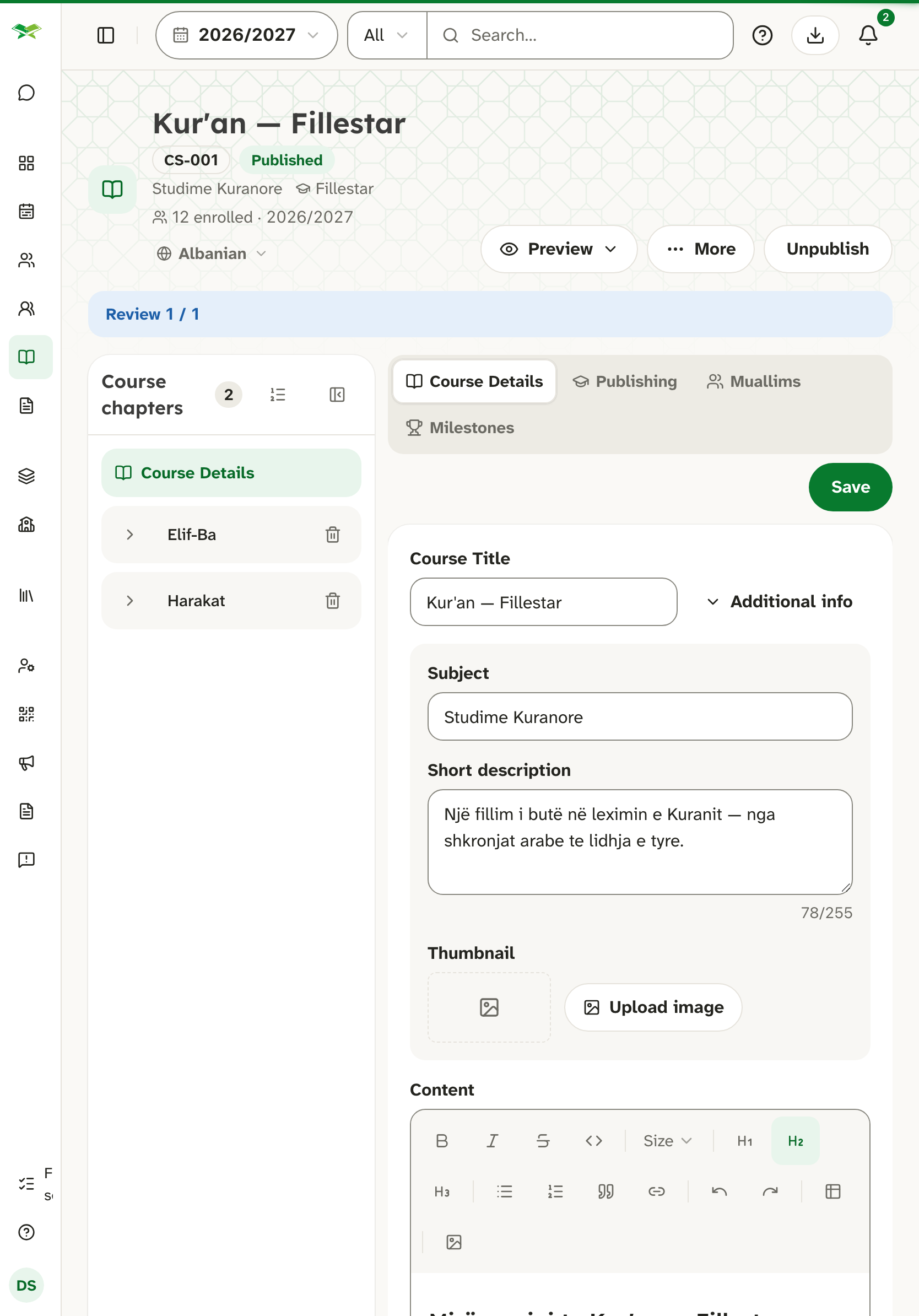Open the Albanian language dropdown
The width and height of the screenshot is (919, 1316).
[212, 254]
